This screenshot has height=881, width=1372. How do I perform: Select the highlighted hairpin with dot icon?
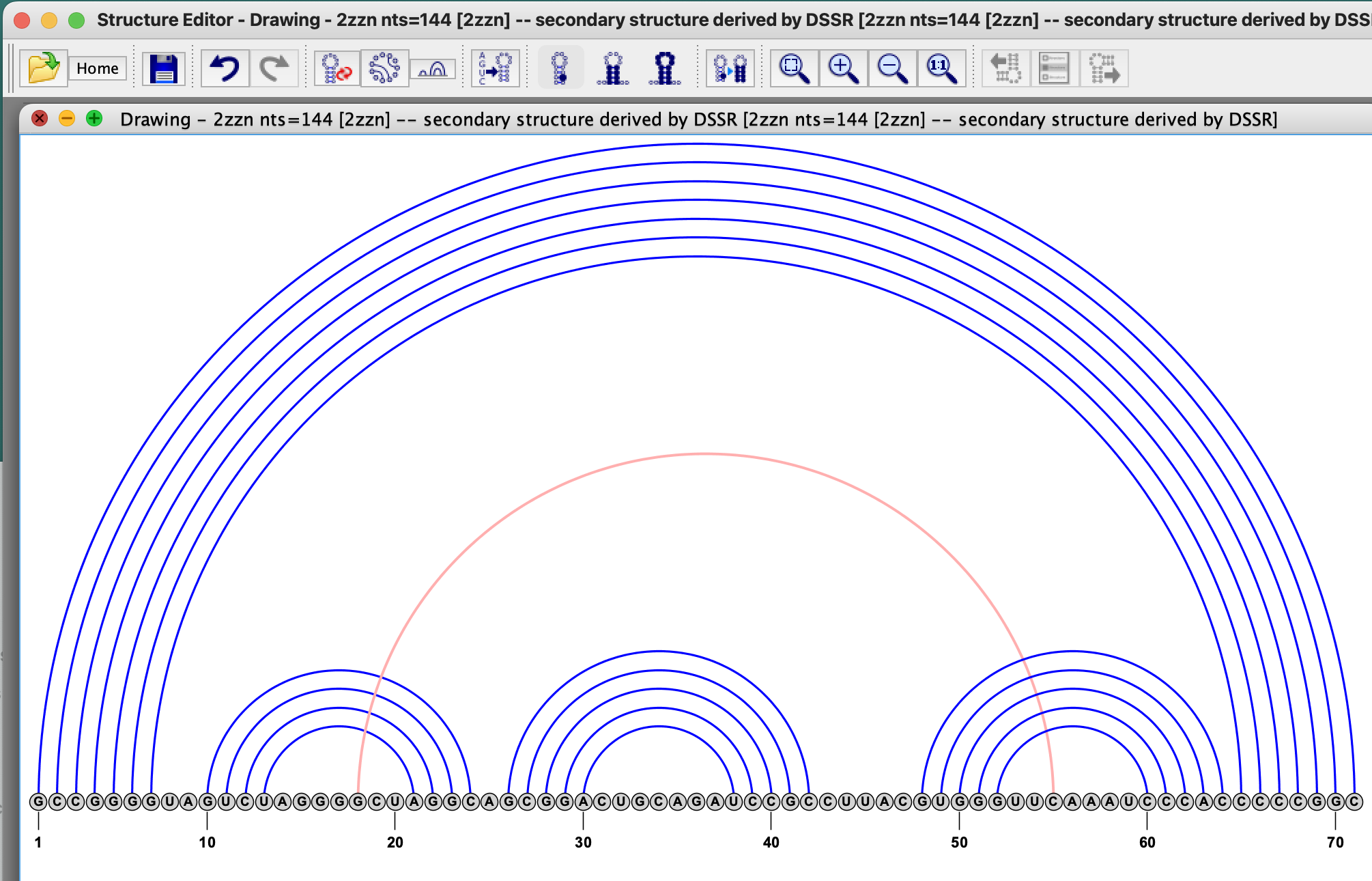point(560,68)
